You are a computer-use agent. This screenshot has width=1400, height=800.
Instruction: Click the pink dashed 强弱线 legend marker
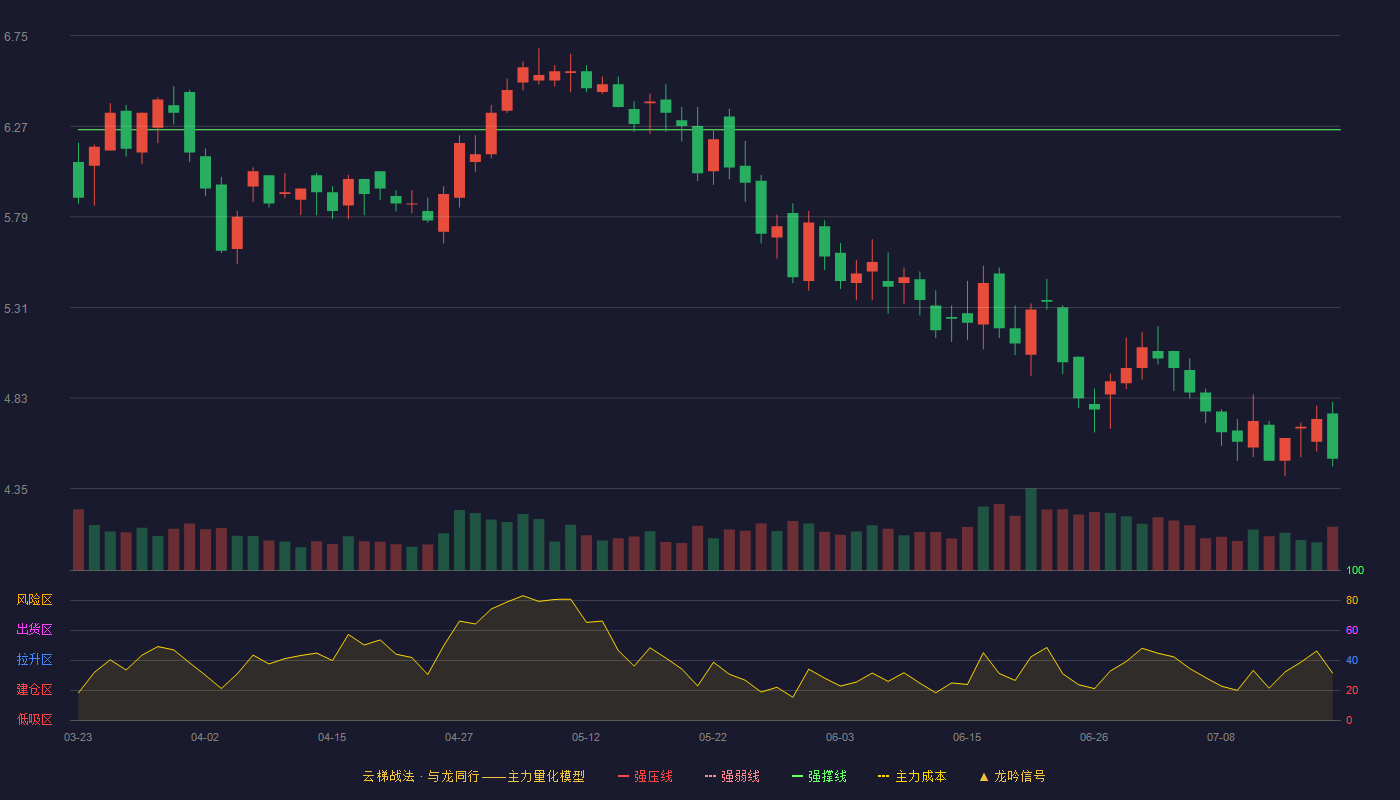click(710, 776)
